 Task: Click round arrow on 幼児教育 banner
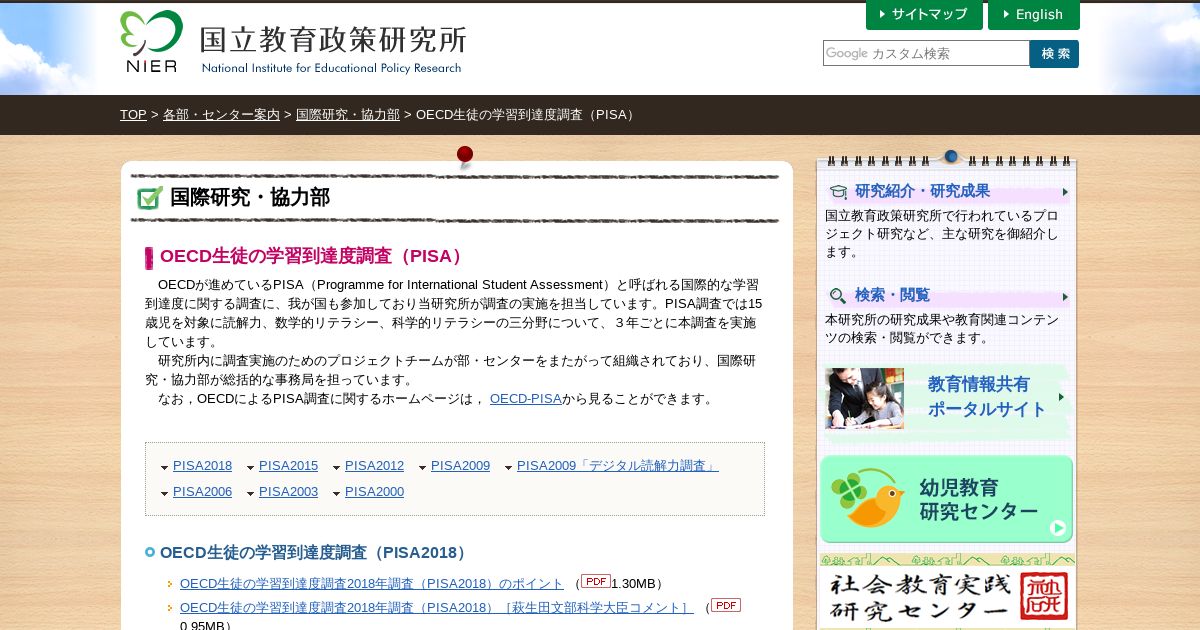[1058, 528]
